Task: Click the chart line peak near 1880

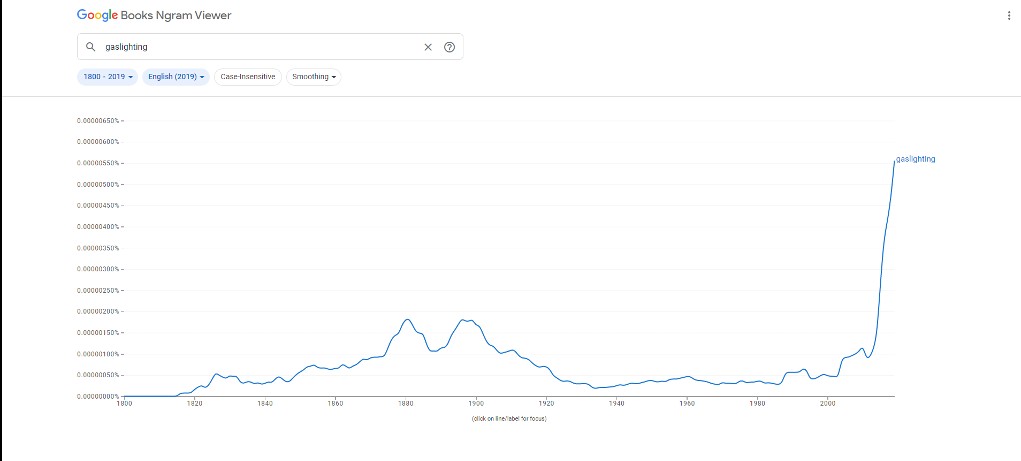Action: click(407, 320)
